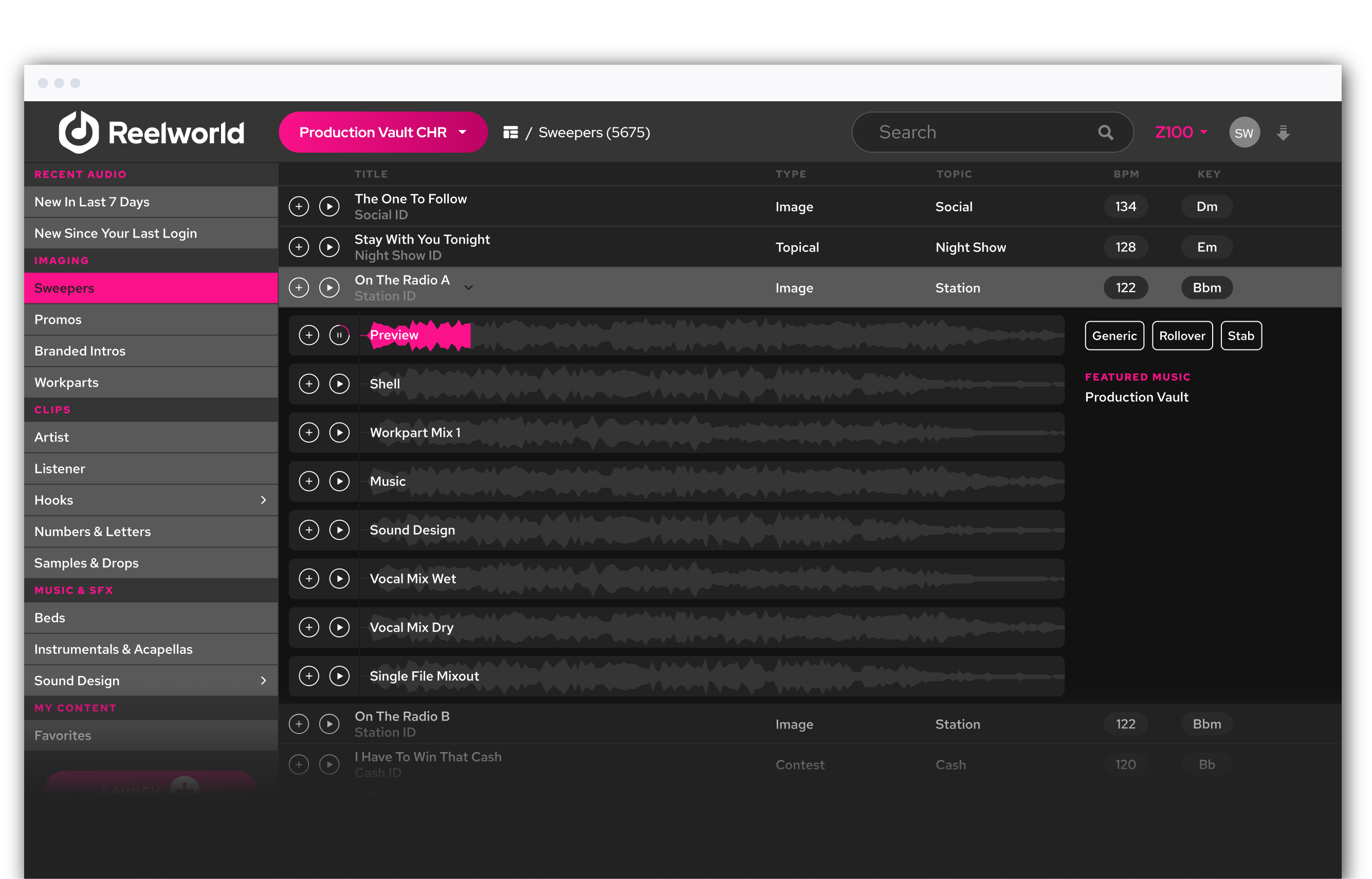Image resolution: width=1372 pixels, height=879 pixels.
Task: Open the Production Vault CHR dropdown
Action: coord(383,133)
